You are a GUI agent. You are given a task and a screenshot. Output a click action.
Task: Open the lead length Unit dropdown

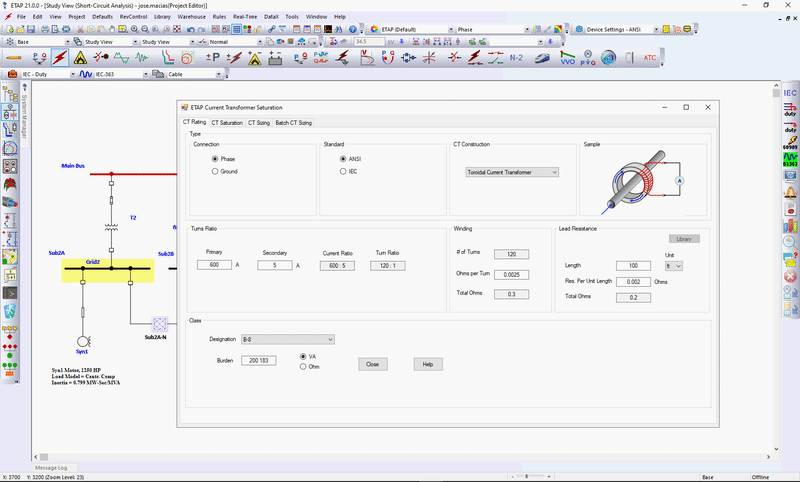coord(673,266)
